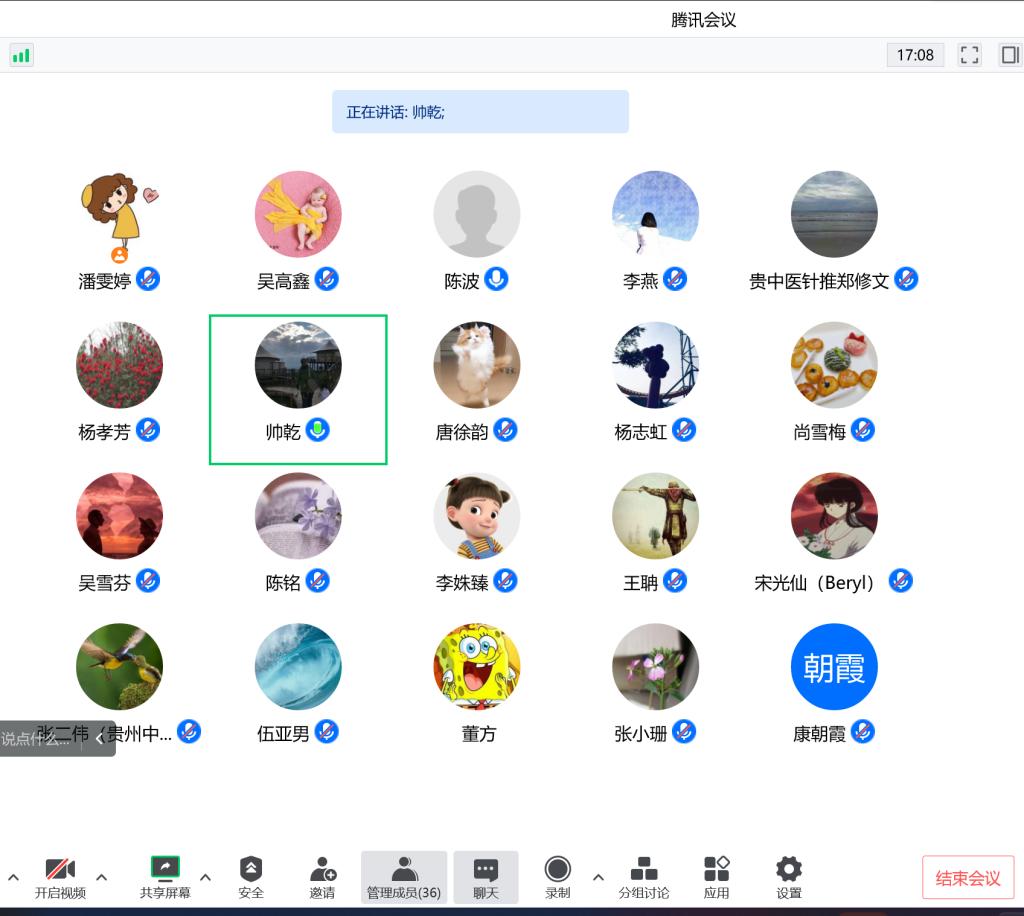1024x916 pixels.
Task: Click the muted mic icon beside 张二伟
Action: (x=189, y=732)
